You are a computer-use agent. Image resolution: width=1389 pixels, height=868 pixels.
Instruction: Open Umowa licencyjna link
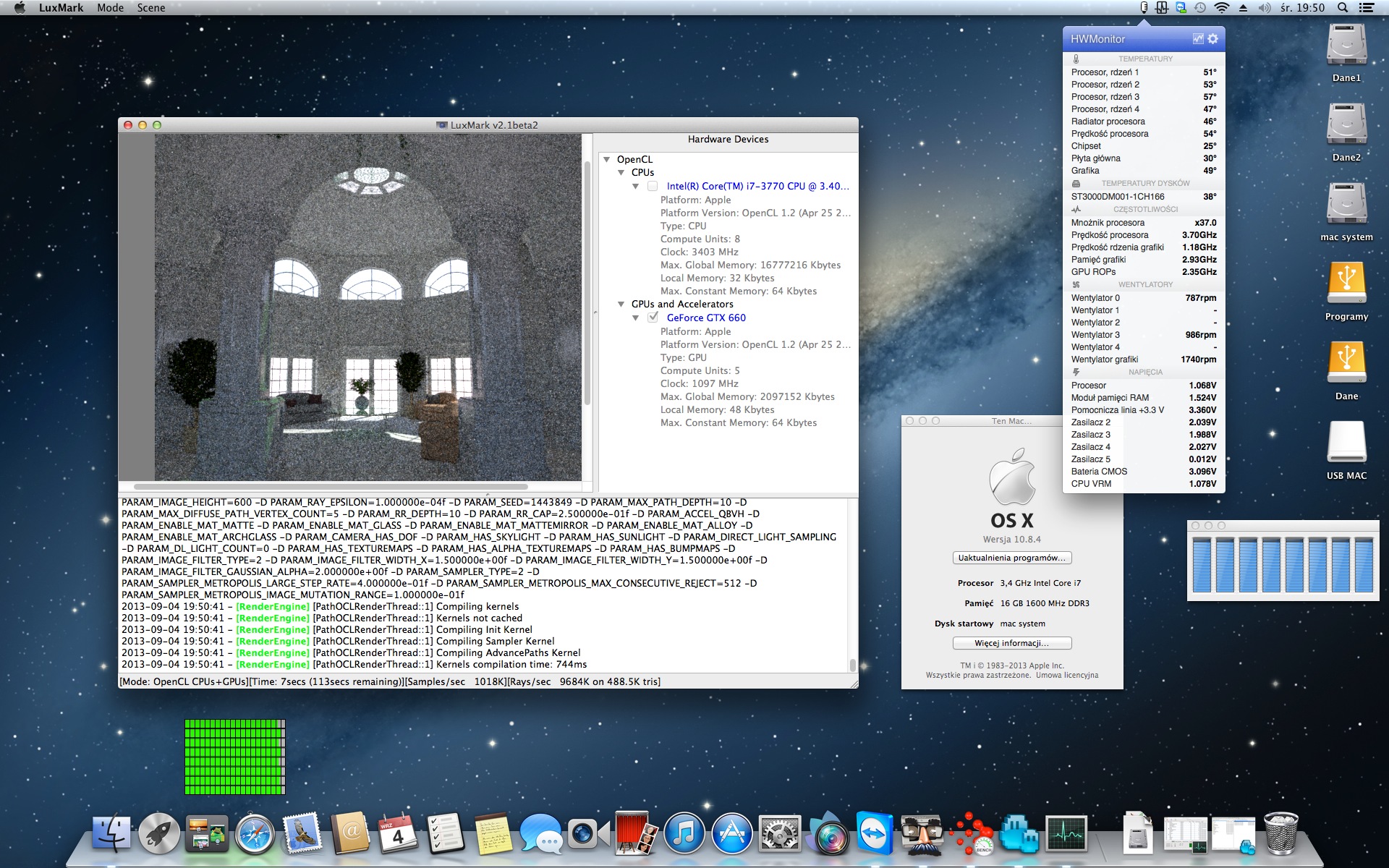[1067, 676]
